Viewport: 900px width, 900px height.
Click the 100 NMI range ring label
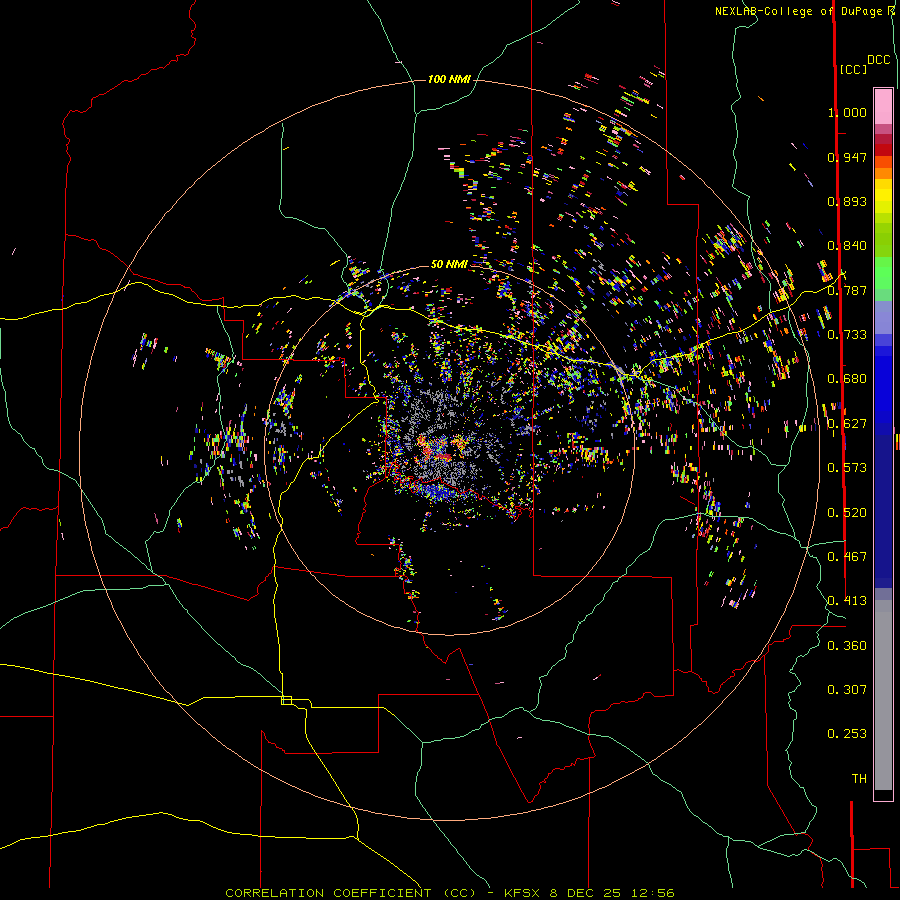coord(449,79)
